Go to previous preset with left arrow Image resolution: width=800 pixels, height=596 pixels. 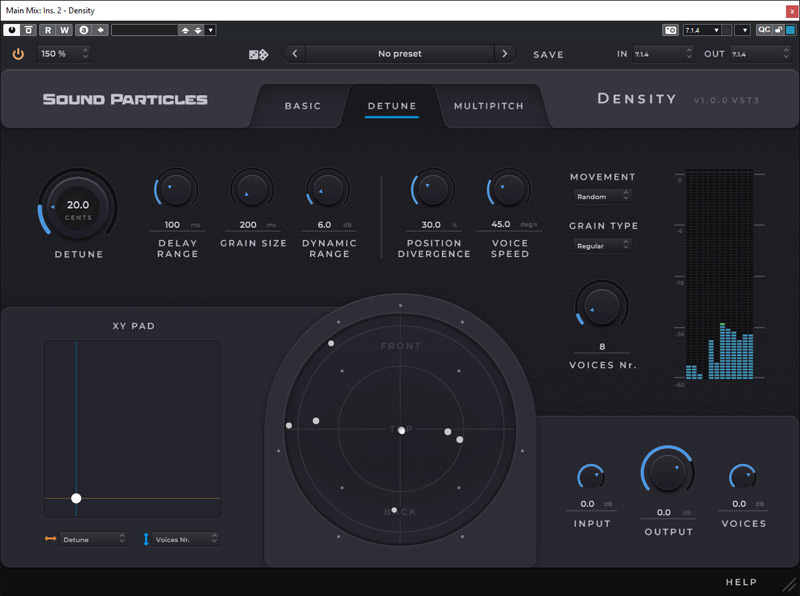[x=295, y=54]
